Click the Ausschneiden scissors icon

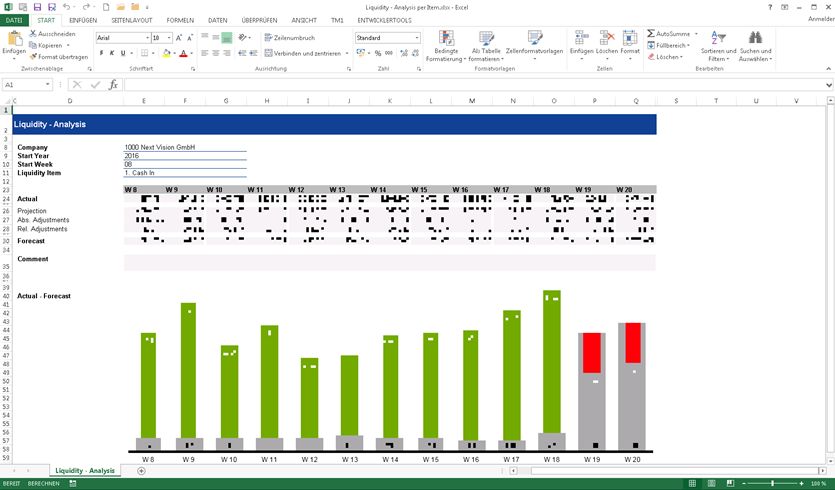[x=33, y=34]
